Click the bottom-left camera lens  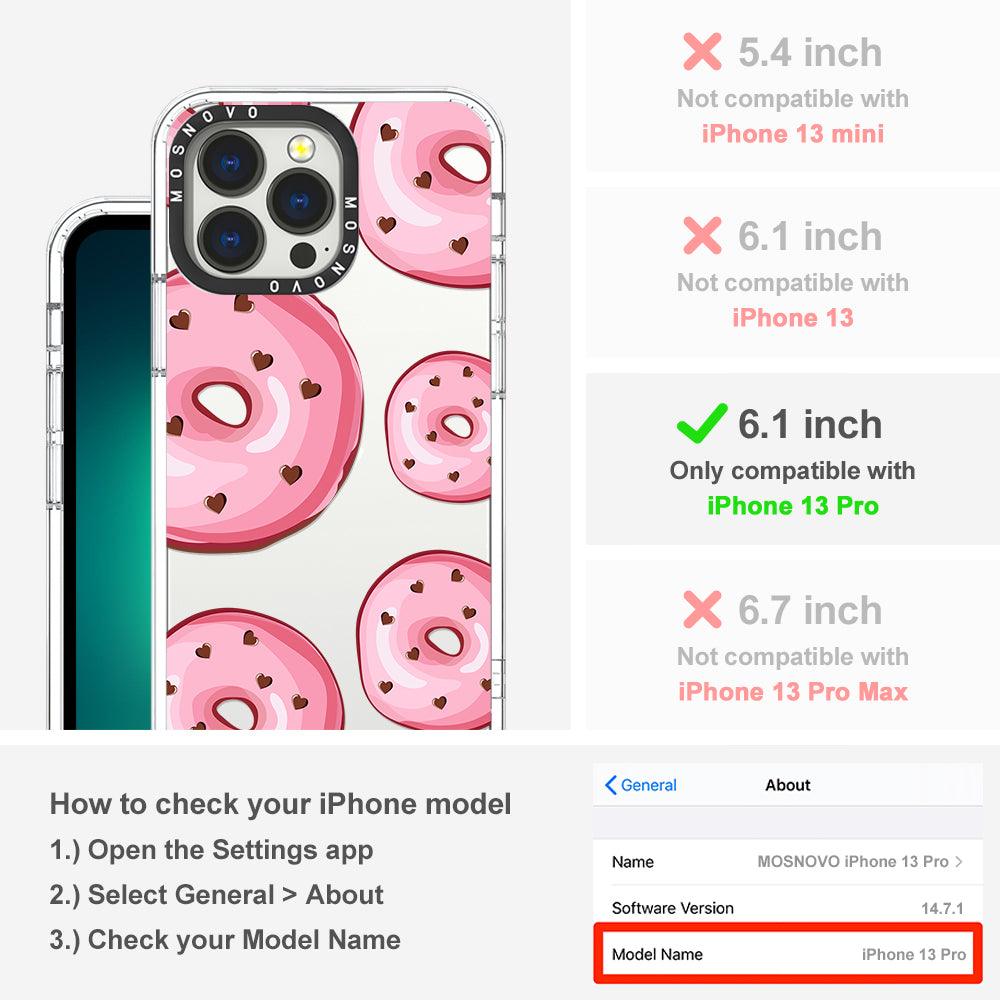click(231, 240)
